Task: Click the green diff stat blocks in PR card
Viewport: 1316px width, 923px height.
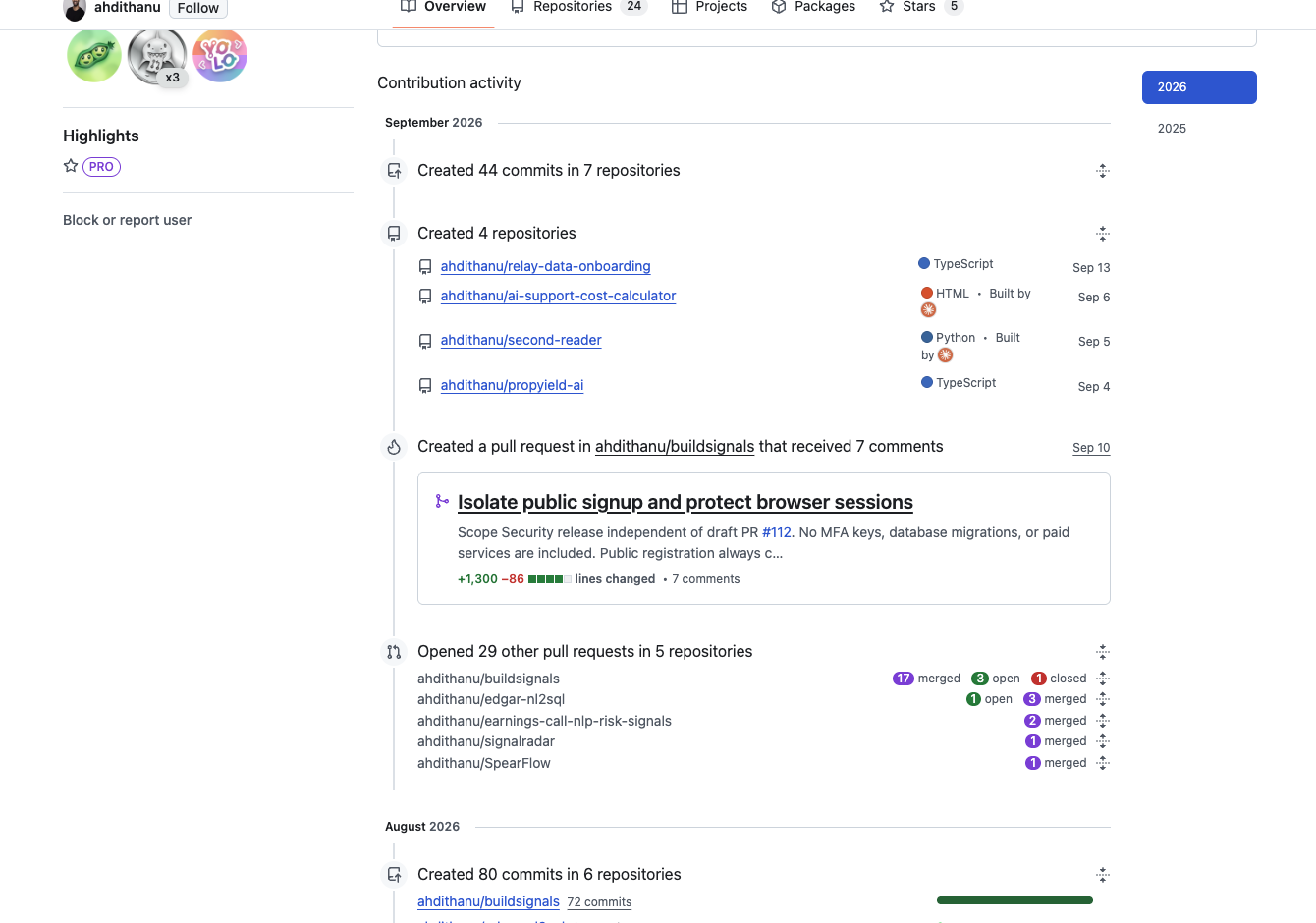Action: pyautogui.click(x=550, y=579)
